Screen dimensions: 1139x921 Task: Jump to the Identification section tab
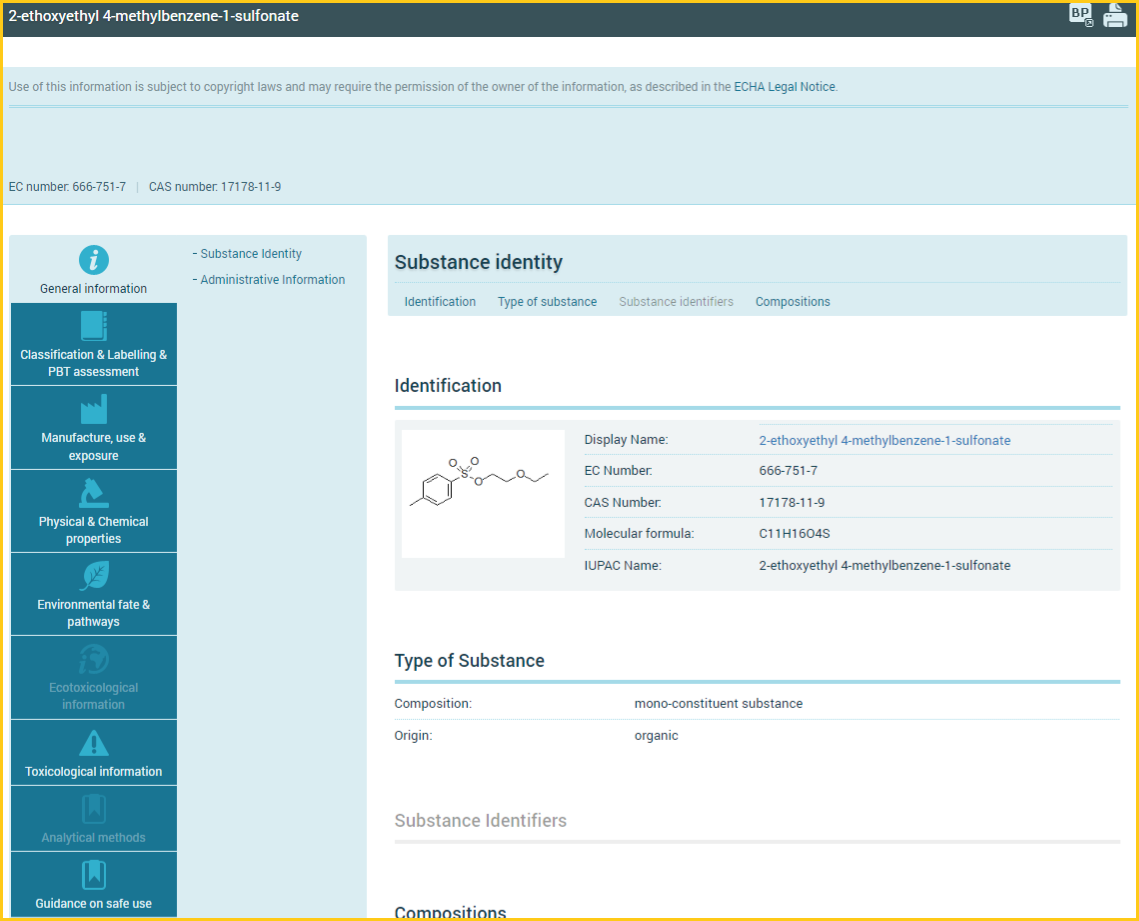[x=440, y=302]
